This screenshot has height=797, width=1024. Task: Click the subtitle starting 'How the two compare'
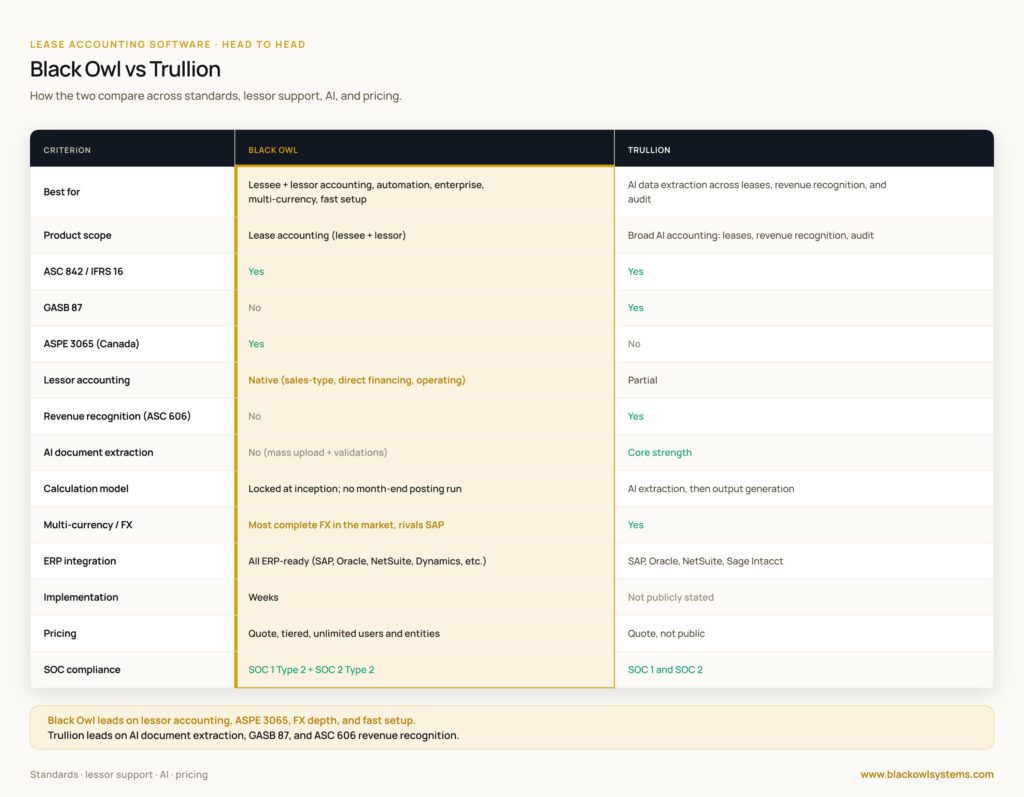pyautogui.click(x=216, y=95)
